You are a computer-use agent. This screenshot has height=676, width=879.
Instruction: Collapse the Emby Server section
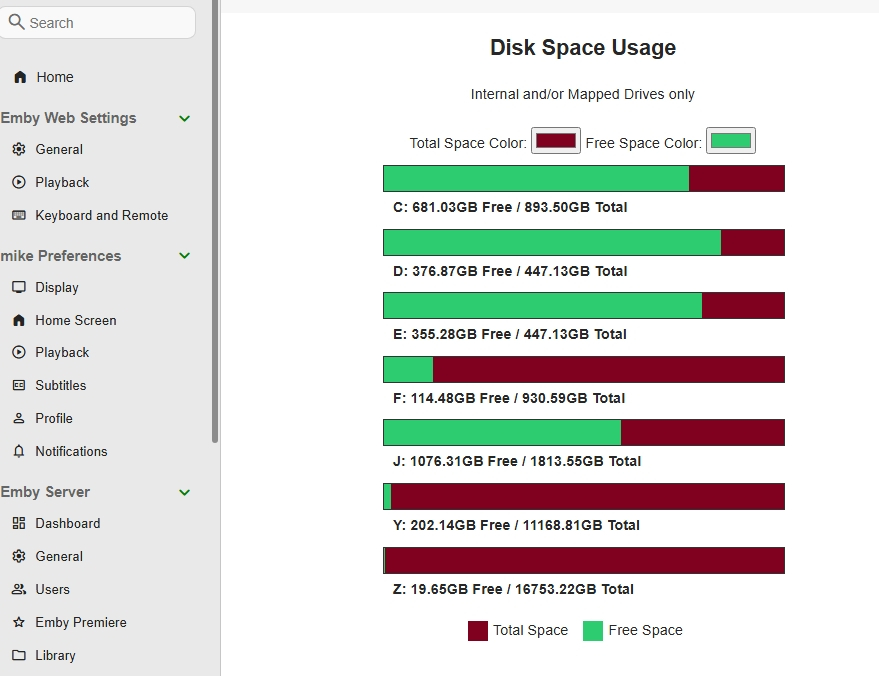(184, 492)
